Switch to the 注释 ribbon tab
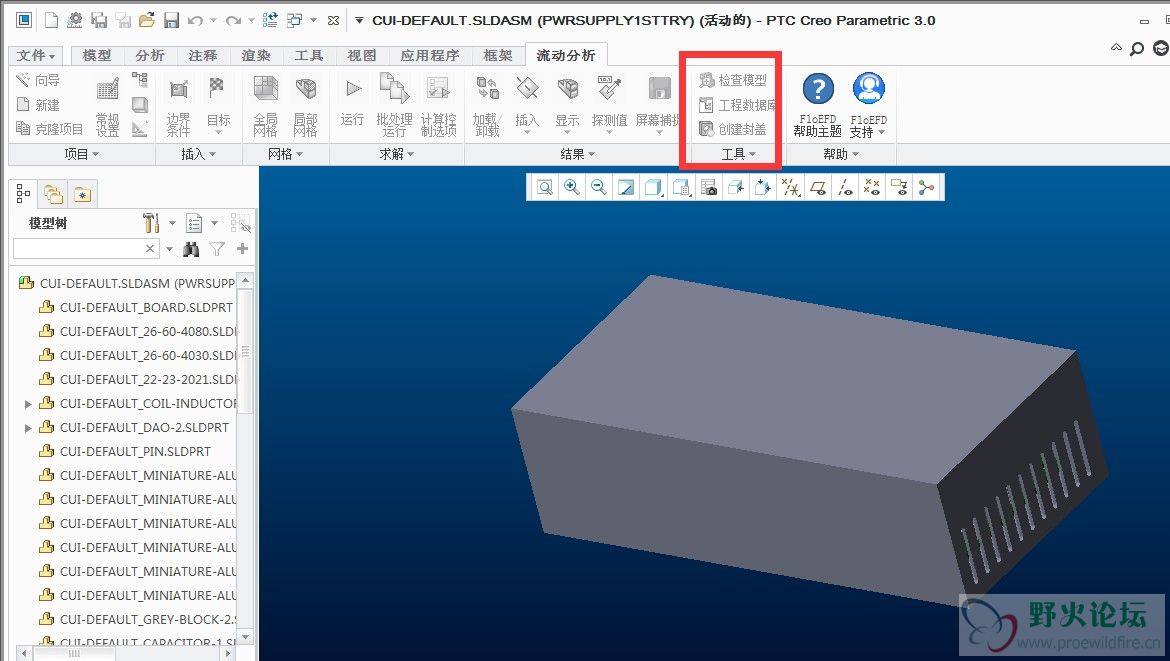Image resolution: width=1170 pixels, height=661 pixels. 203,55
